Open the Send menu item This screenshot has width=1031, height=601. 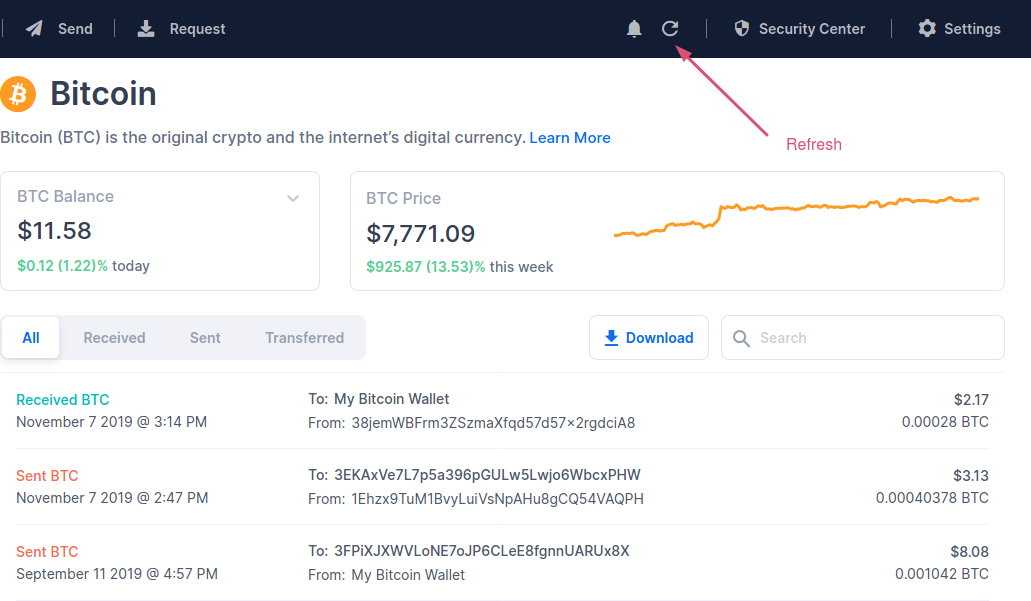click(75, 29)
